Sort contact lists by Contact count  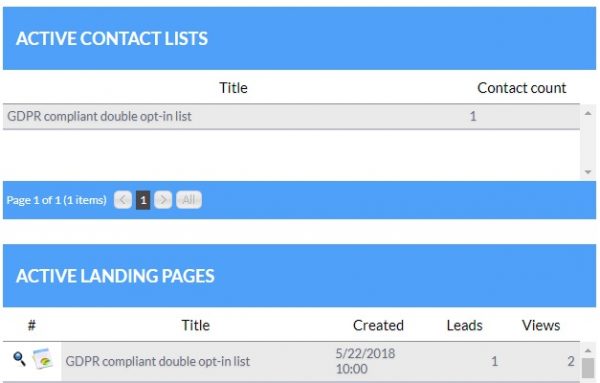point(522,88)
